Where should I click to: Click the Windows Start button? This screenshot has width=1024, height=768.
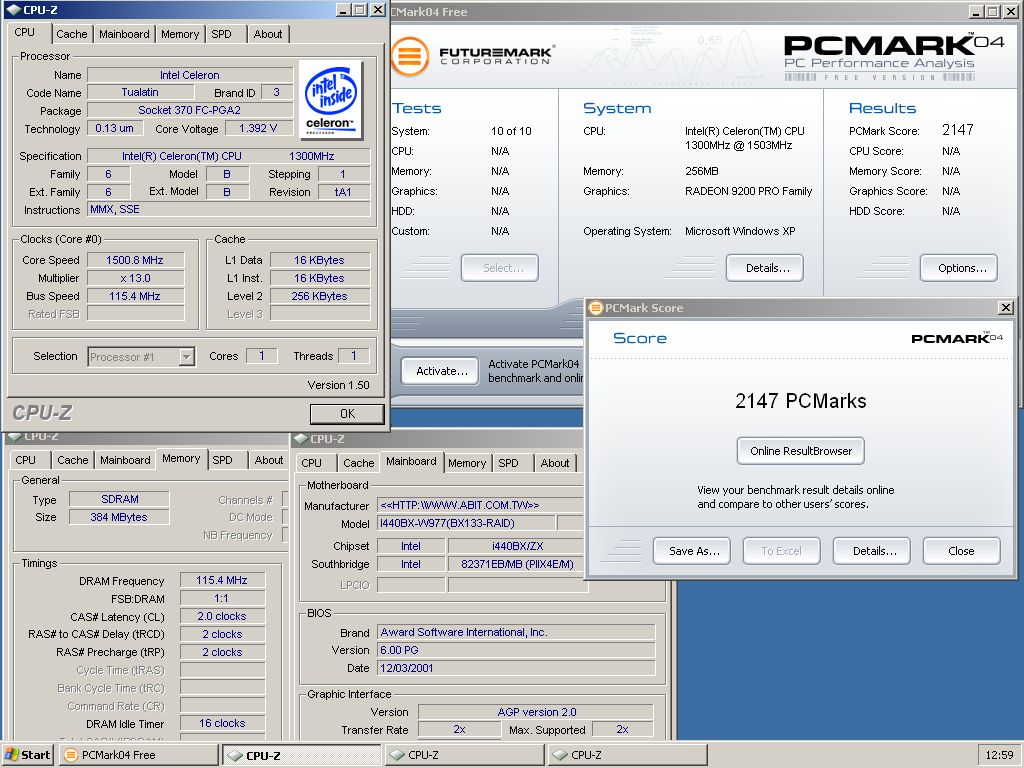(x=27, y=755)
